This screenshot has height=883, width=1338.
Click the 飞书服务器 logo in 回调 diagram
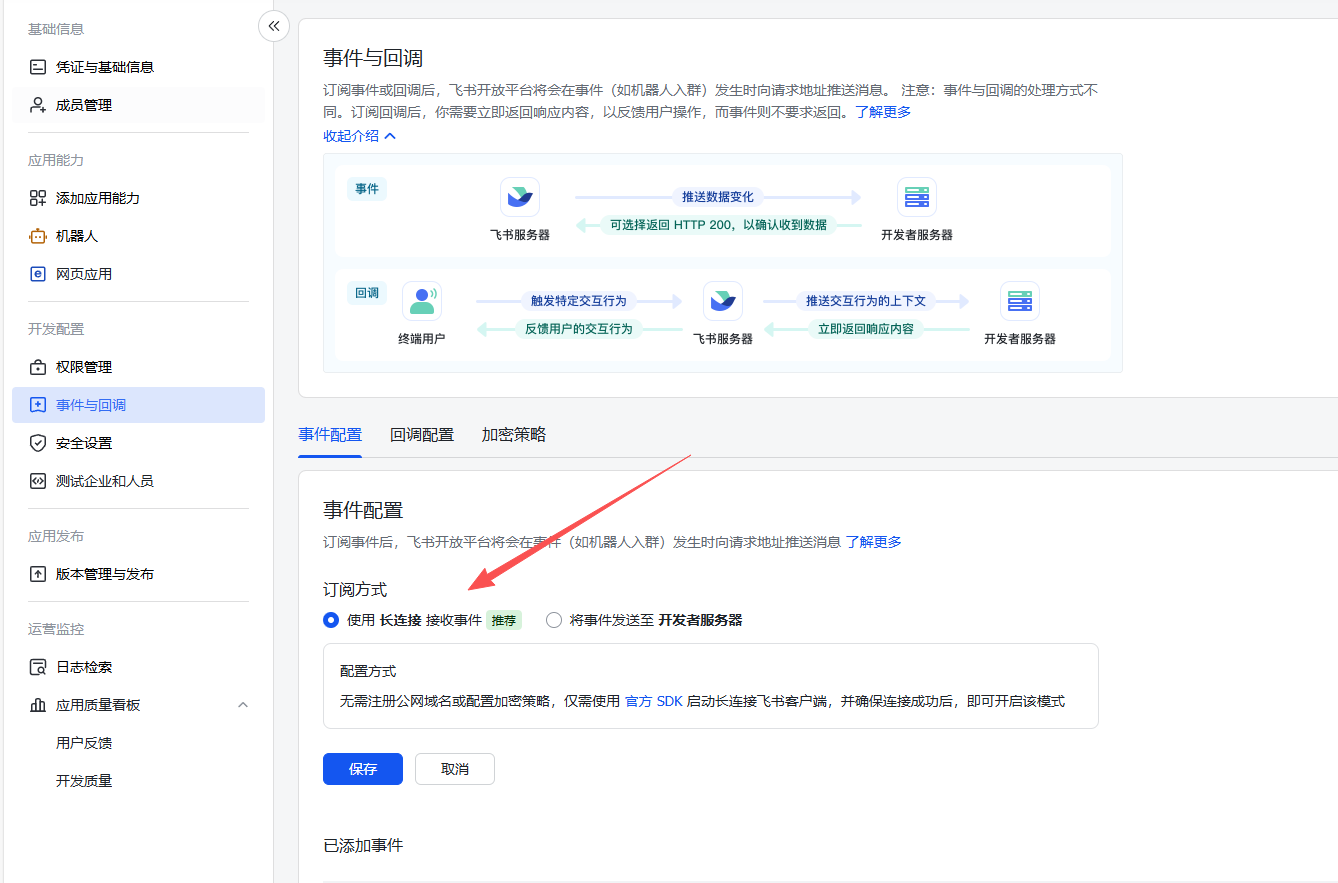point(723,301)
